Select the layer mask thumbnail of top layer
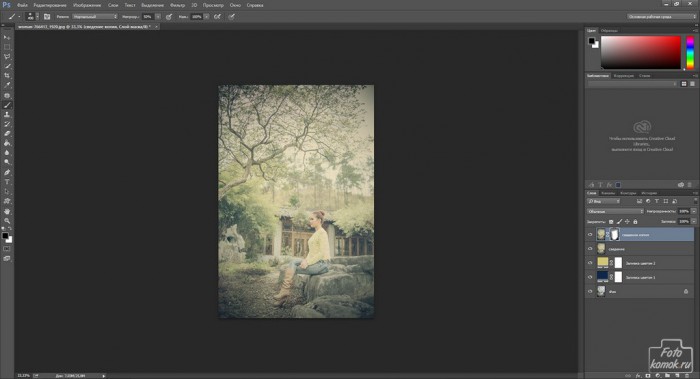This screenshot has width=700, height=379. pos(615,234)
